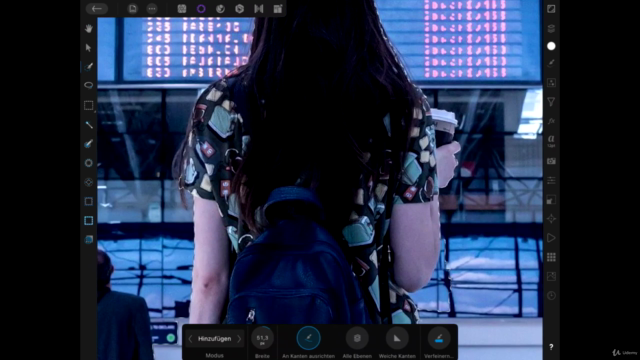Open the fx Layer Effects studio
The image size is (640, 360).
pyautogui.click(x=551, y=121)
